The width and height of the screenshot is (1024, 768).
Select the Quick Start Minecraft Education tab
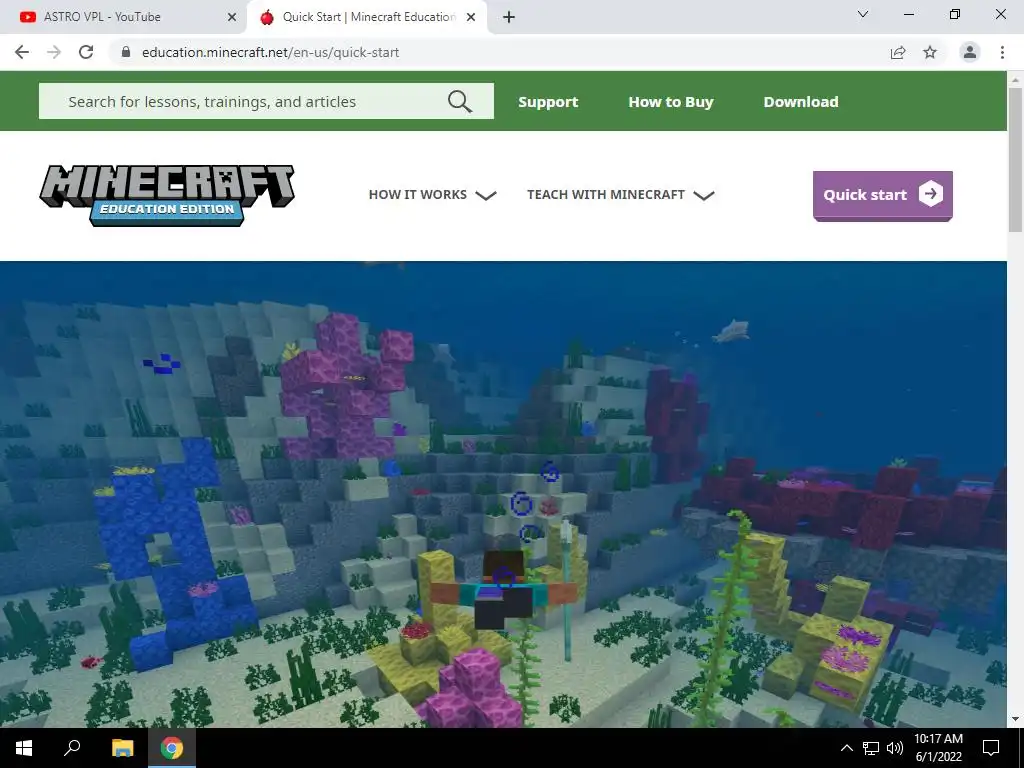pos(367,17)
